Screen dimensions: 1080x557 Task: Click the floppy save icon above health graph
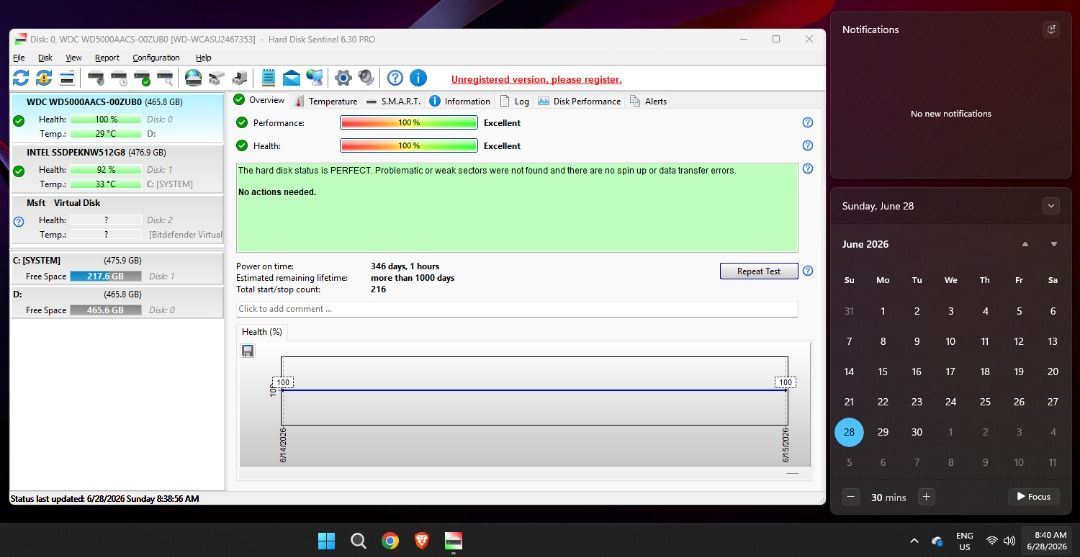248,351
